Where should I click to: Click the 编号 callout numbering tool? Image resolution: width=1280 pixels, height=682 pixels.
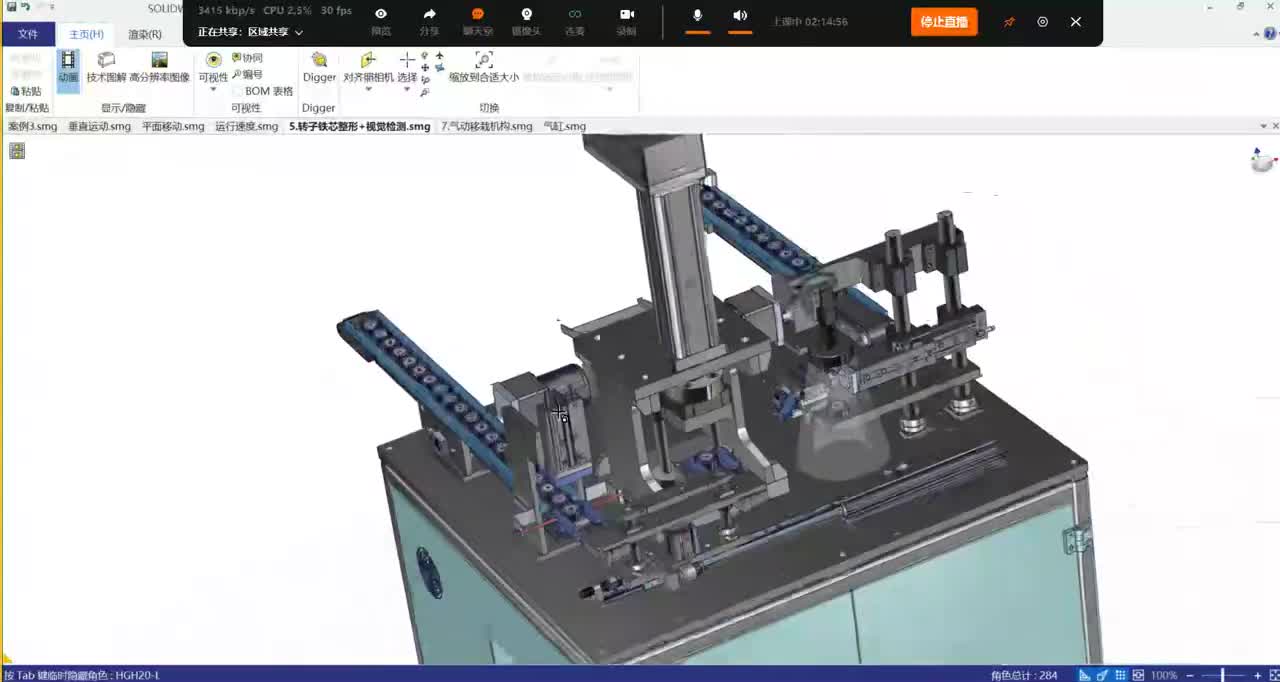click(247, 74)
